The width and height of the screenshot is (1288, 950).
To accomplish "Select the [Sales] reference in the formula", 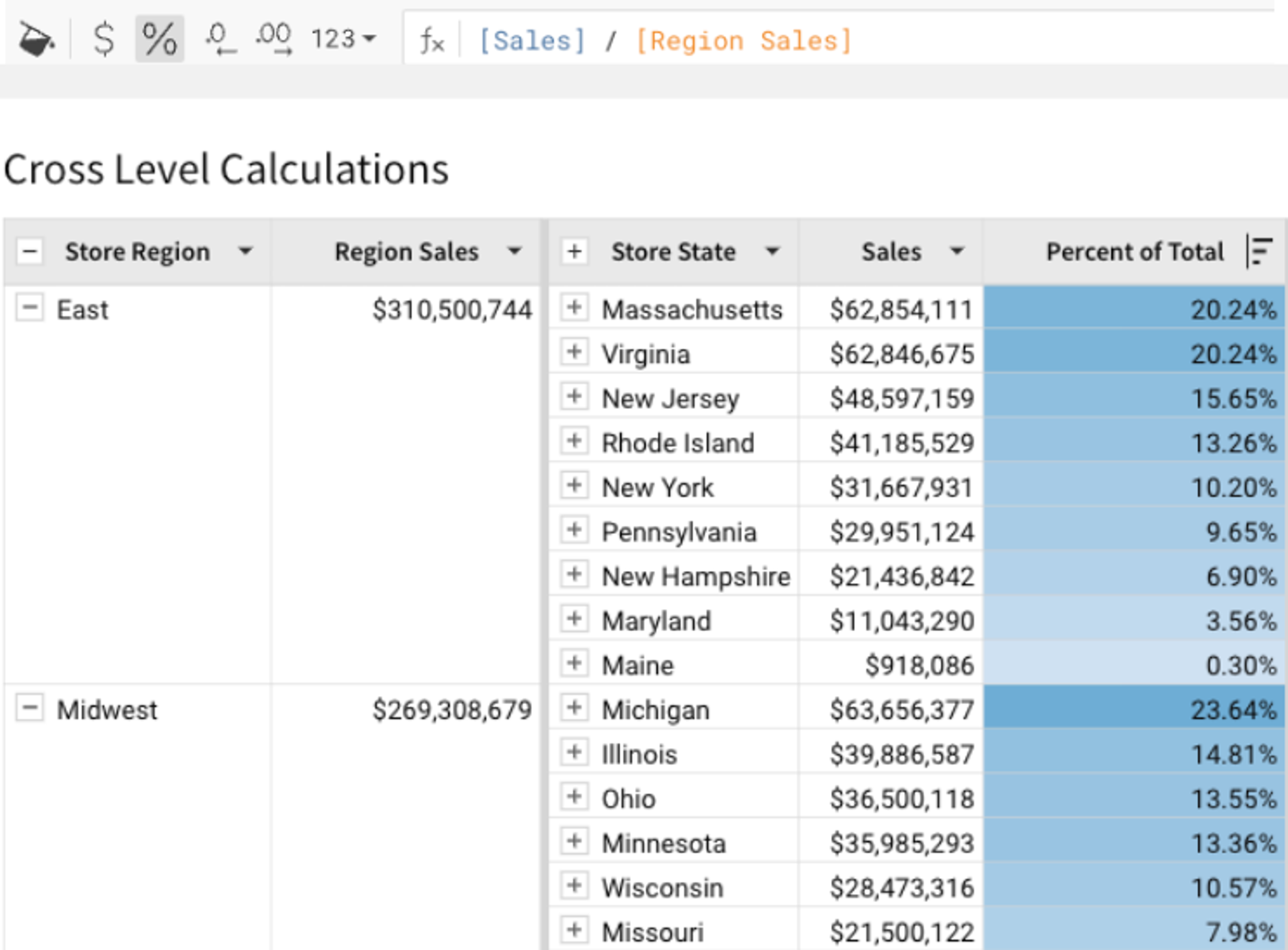I will 532,41.
